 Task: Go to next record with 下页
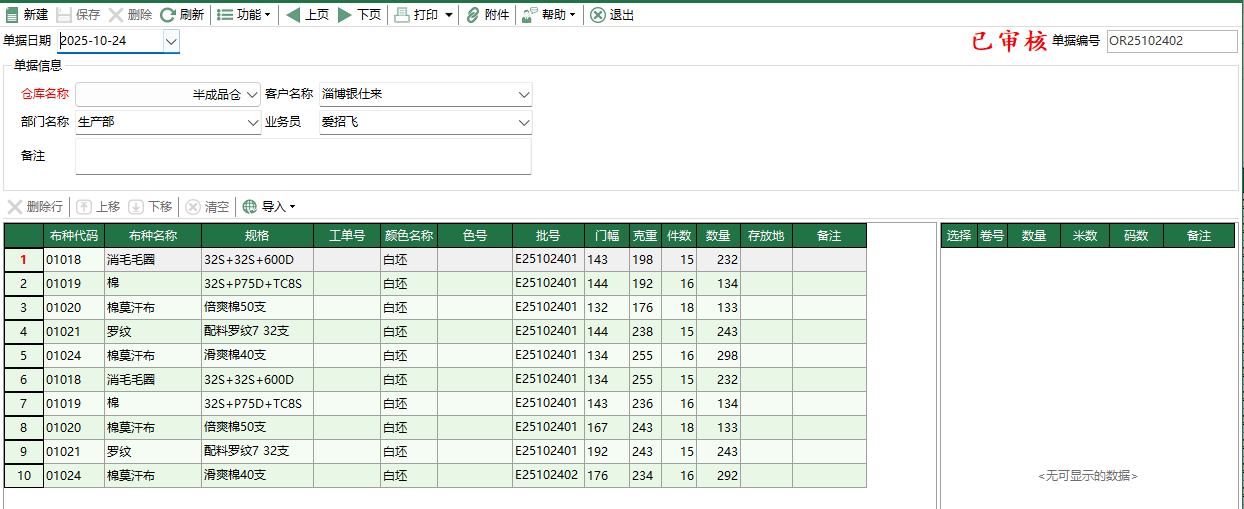(x=359, y=15)
